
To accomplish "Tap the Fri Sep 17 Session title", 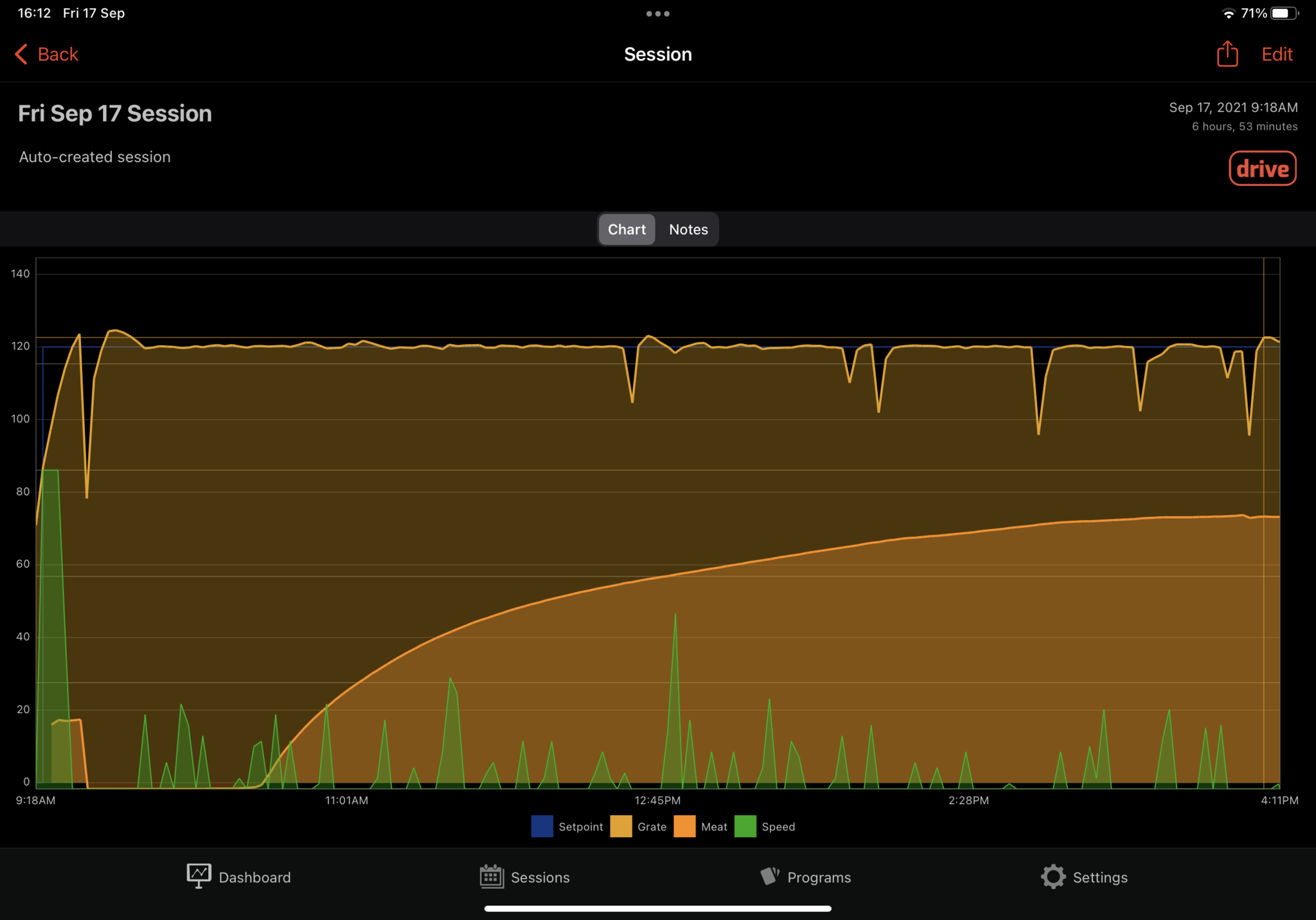I will coord(115,113).
